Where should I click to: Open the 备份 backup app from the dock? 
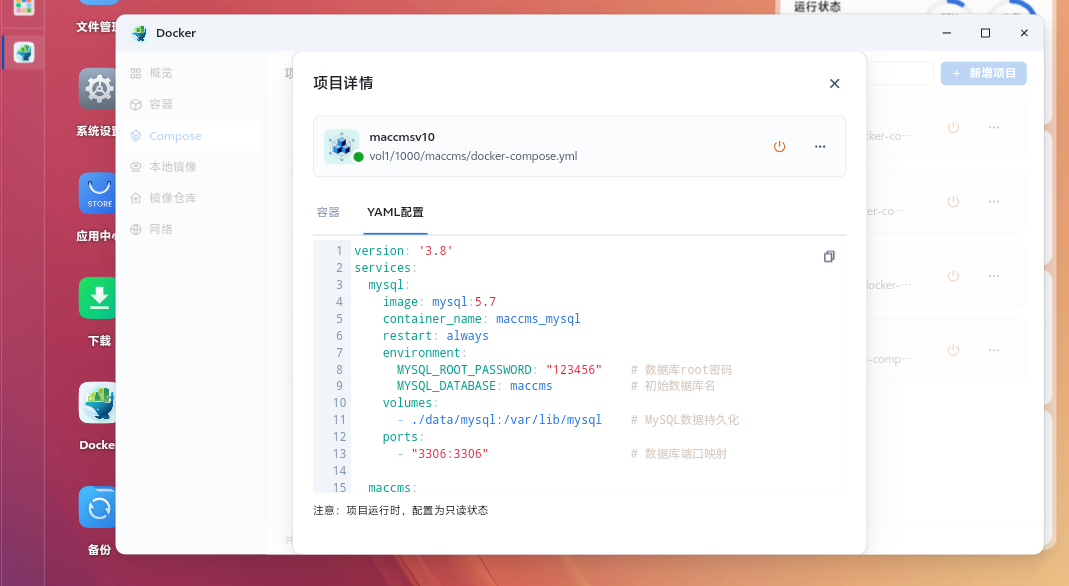click(x=97, y=507)
